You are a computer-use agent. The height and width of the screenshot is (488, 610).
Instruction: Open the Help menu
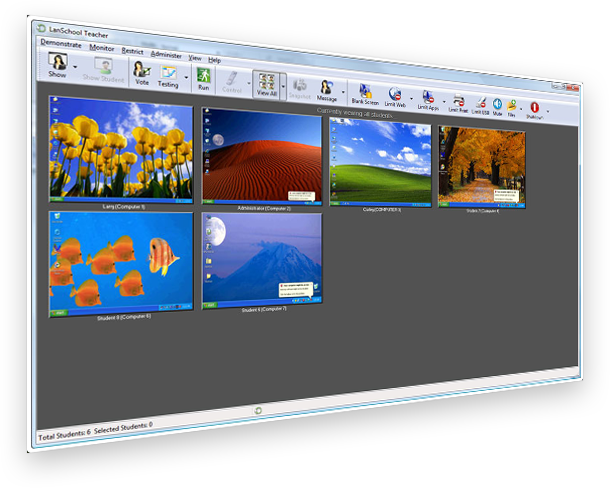pyautogui.click(x=214, y=60)
